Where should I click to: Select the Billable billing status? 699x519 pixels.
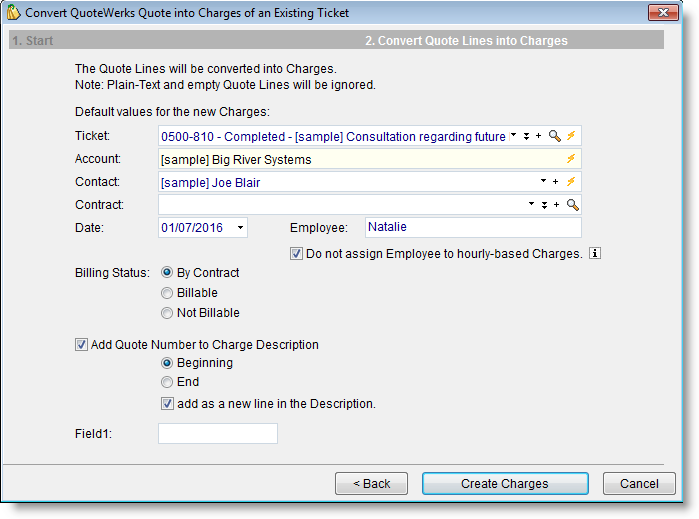(167, 293)
